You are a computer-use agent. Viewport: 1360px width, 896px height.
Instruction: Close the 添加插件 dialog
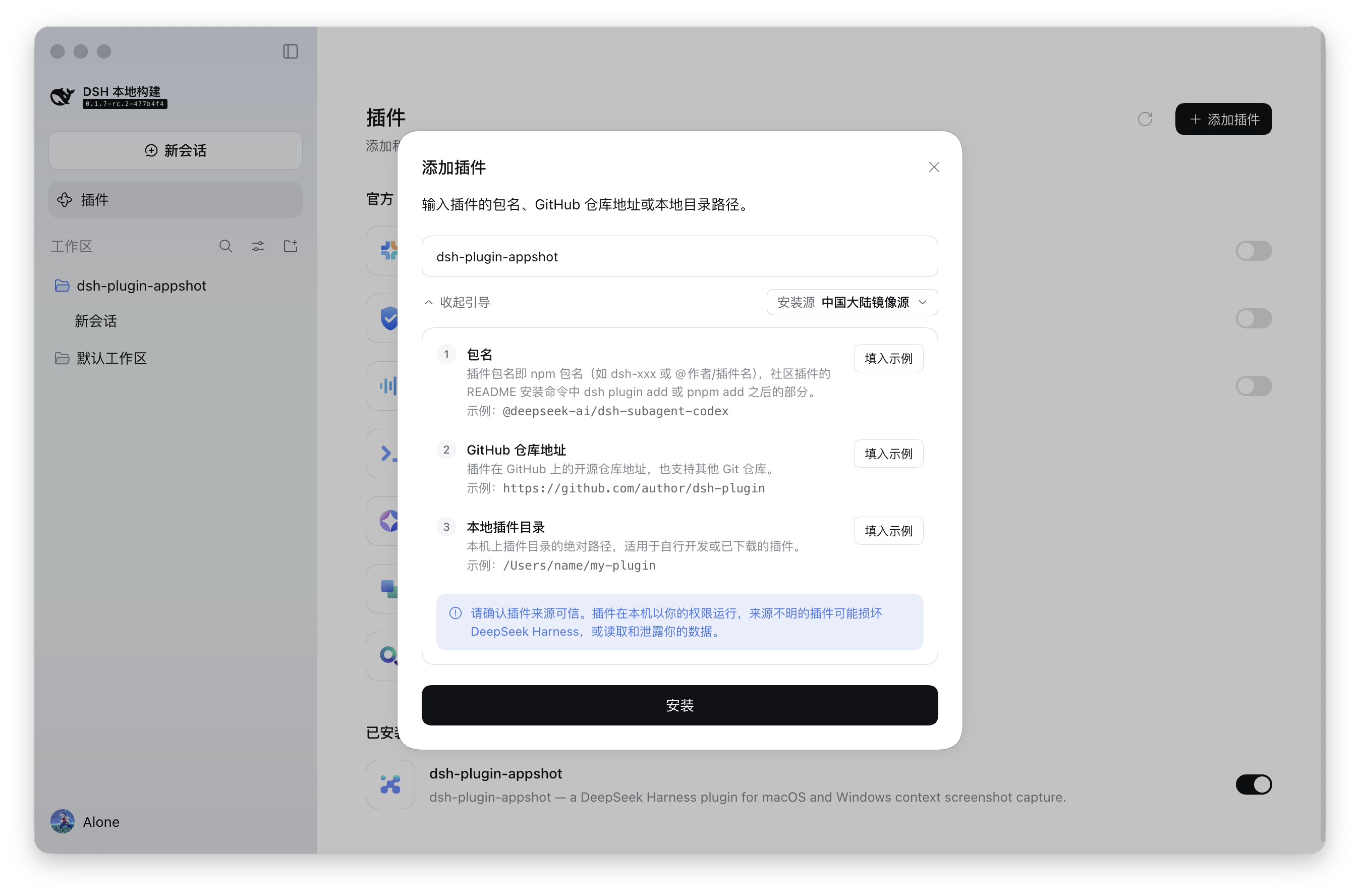click(x=934, y=167)
